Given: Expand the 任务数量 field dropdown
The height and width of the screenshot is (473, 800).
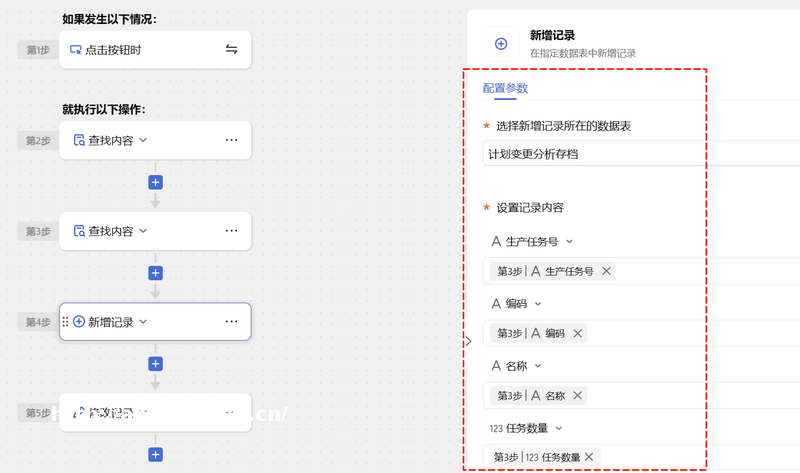Looking at the screenshot, I should pyautogui.click(x=558, y=428).
